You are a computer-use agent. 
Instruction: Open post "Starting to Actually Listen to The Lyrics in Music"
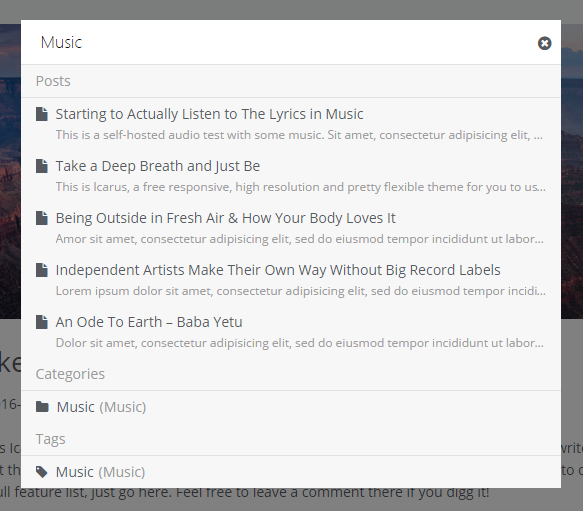(x=209, y=114)
